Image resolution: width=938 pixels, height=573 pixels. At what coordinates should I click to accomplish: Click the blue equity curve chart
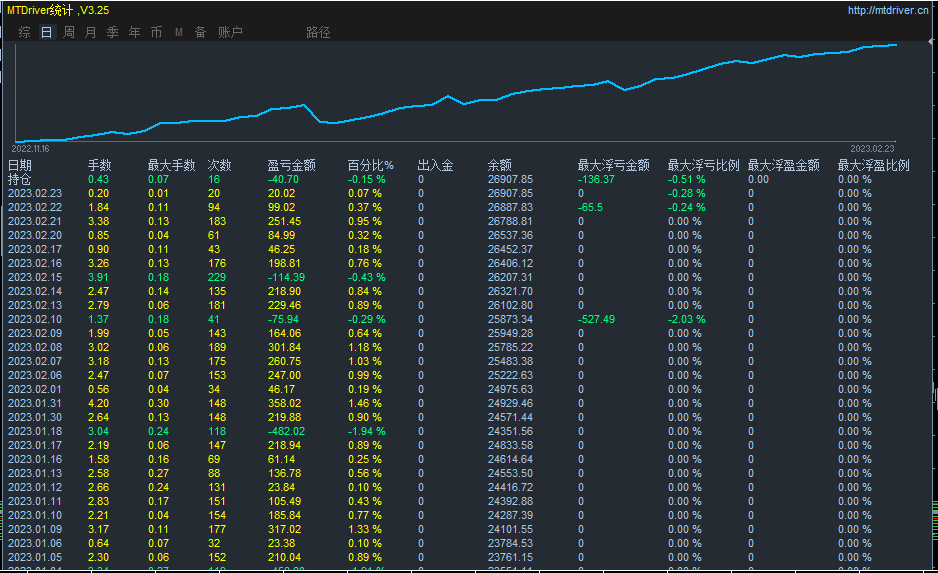coord(456,93)
